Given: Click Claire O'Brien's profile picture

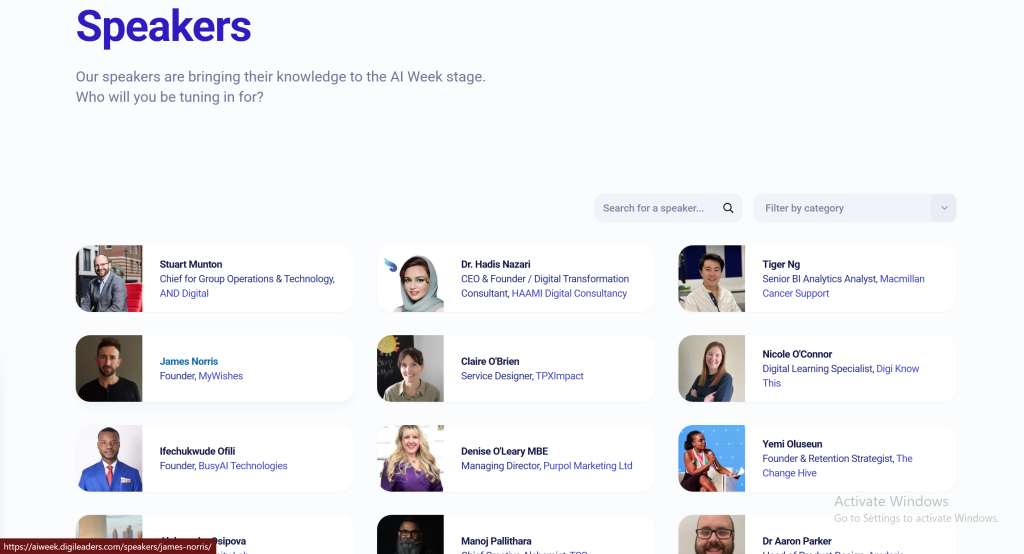Looking at the screenshot, I should pos(410,368).
